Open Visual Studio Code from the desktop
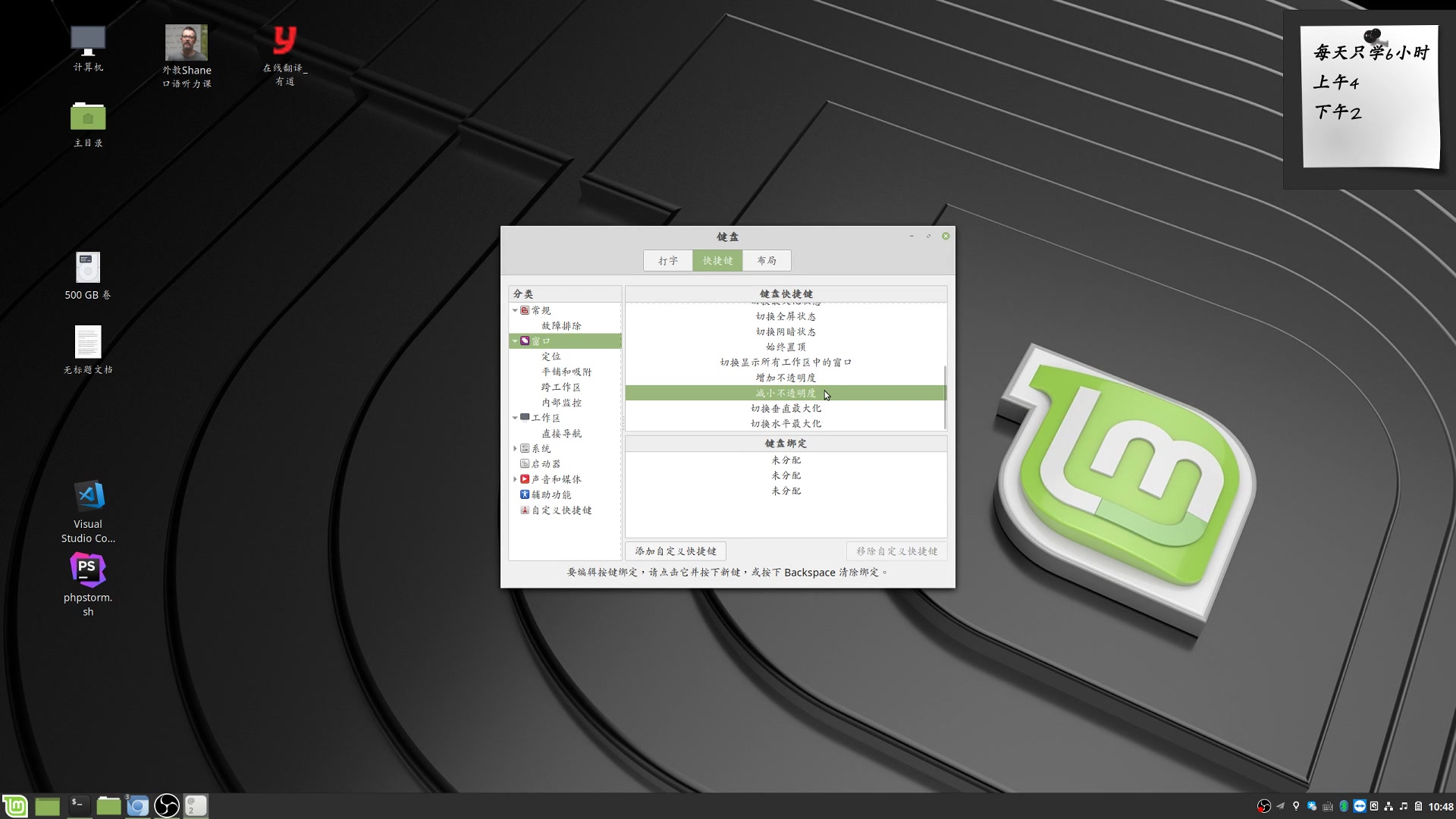Viewport: 1456px width, 819px height. point(88,497)
